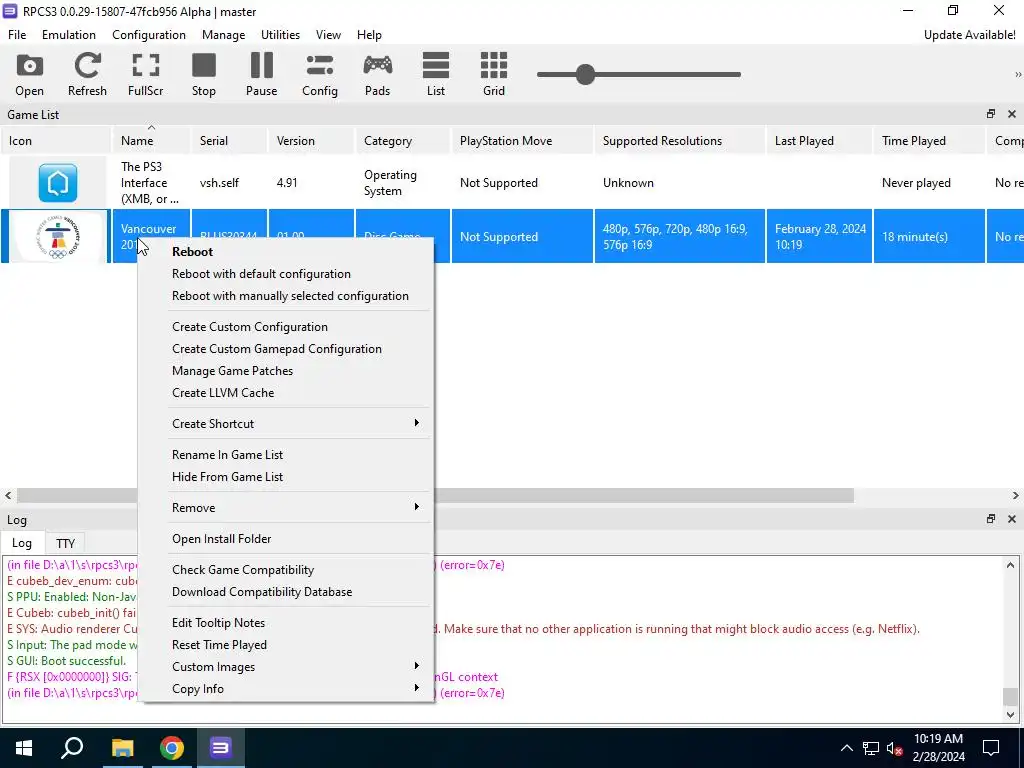This screenshot has height=768, width=1024.
Task: Click the Refresh toolbar icon
Action: pos(87,74)
